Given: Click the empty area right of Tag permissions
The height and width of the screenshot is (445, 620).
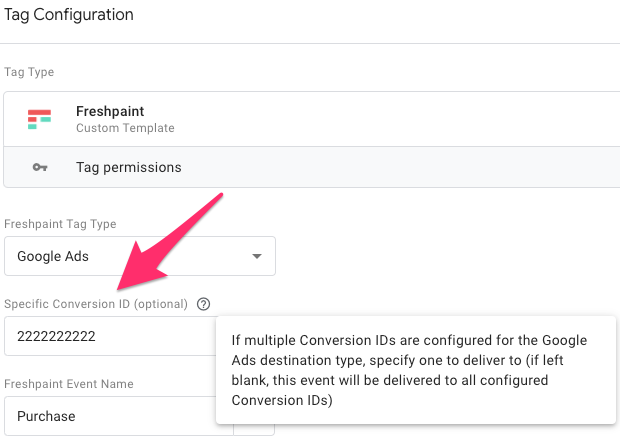Looking at the screenshot, I should tap(400, 167).
